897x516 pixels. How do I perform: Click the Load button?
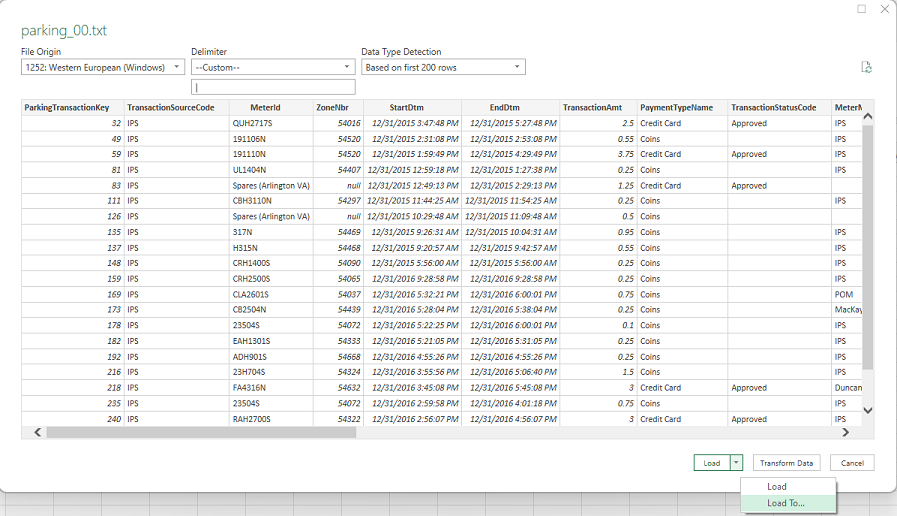[x=711, y=463]
